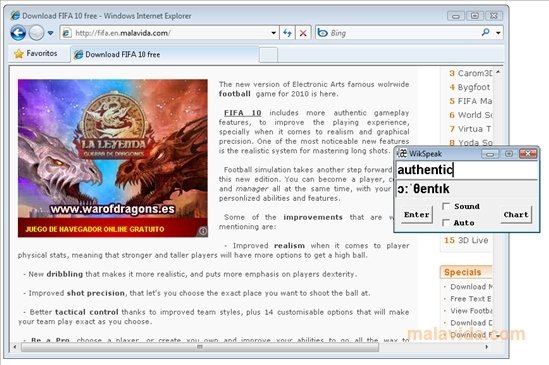Open the Free Text E specials link
Screen dimensions: 549x365
[471, 299]
